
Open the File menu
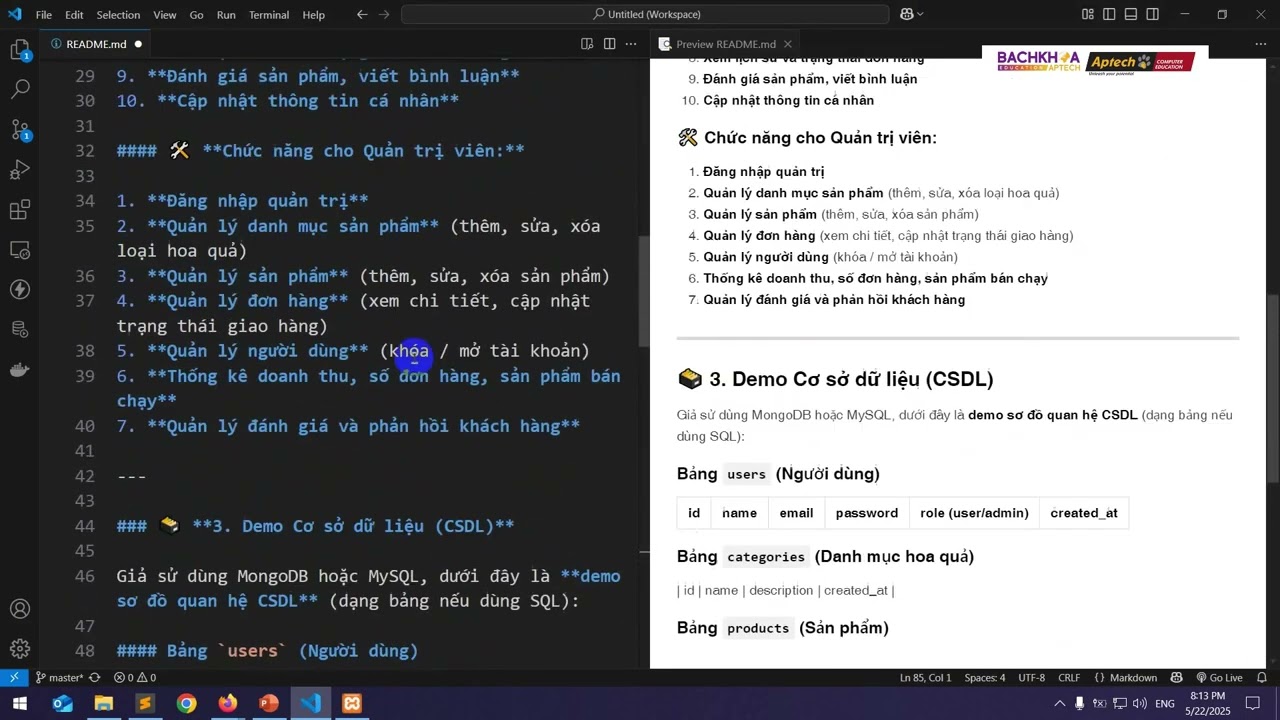point(44,15)
